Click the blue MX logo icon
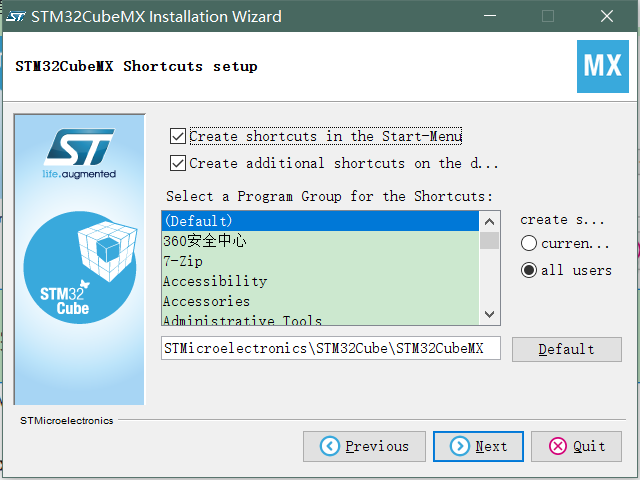 tap(602, 66)
